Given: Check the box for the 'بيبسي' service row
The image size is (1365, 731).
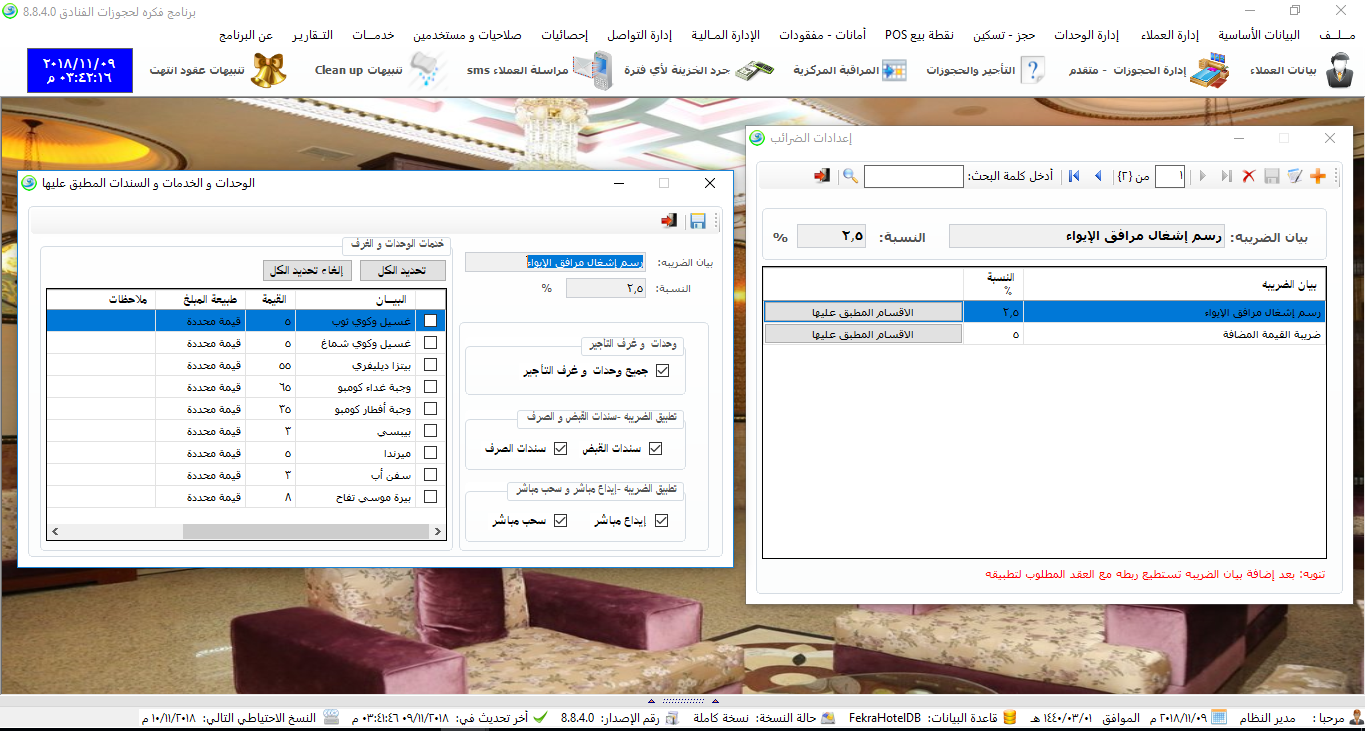Looking at the screenshot, I should (x=431, y=431).
